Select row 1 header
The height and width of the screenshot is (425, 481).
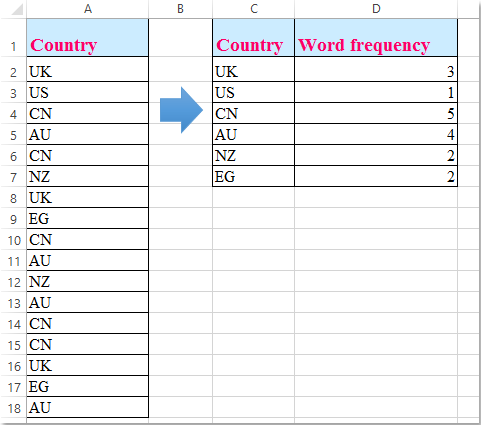pyautogui.click(x=13, y=38)
